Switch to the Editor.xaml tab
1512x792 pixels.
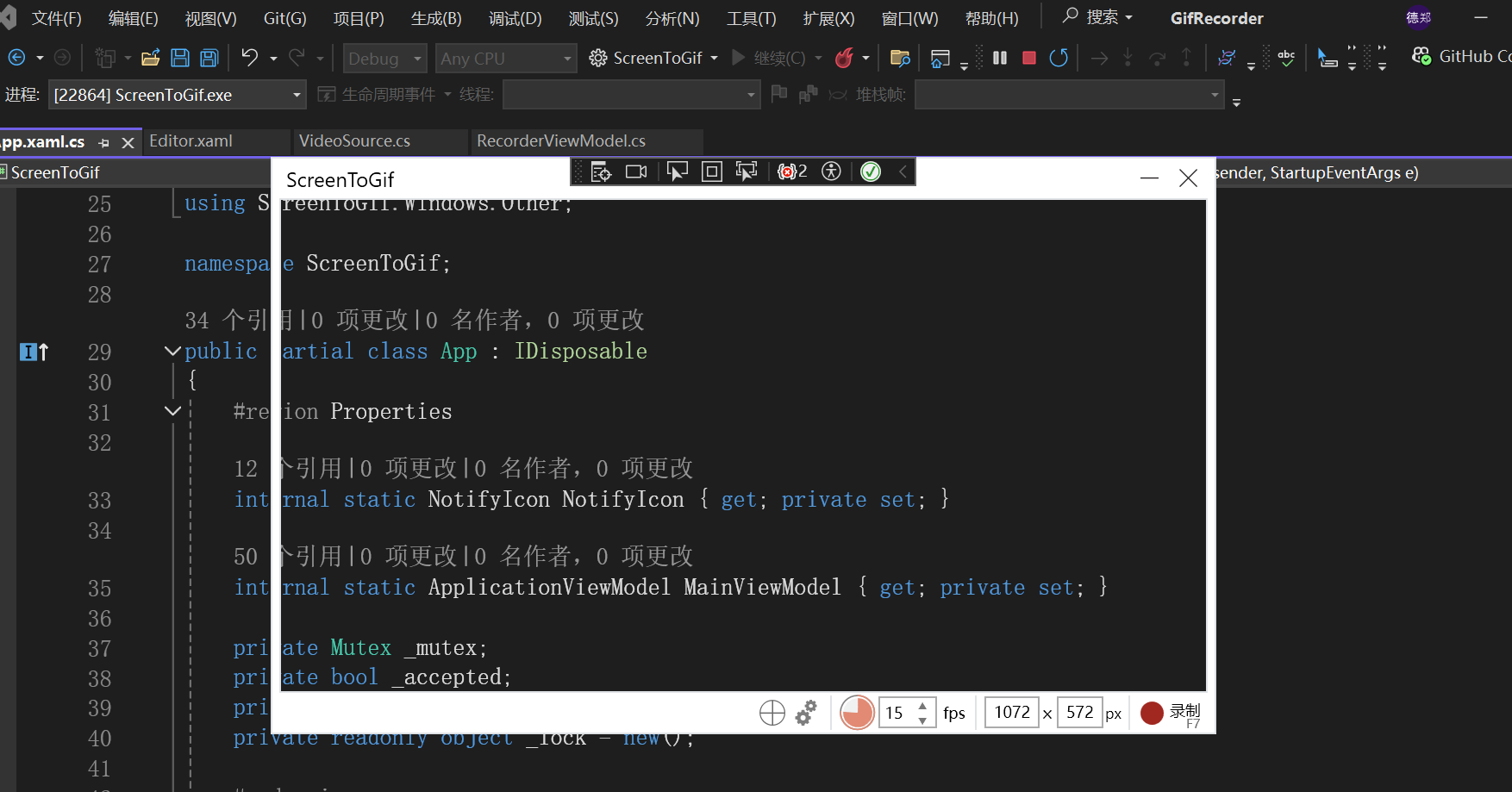191,141
